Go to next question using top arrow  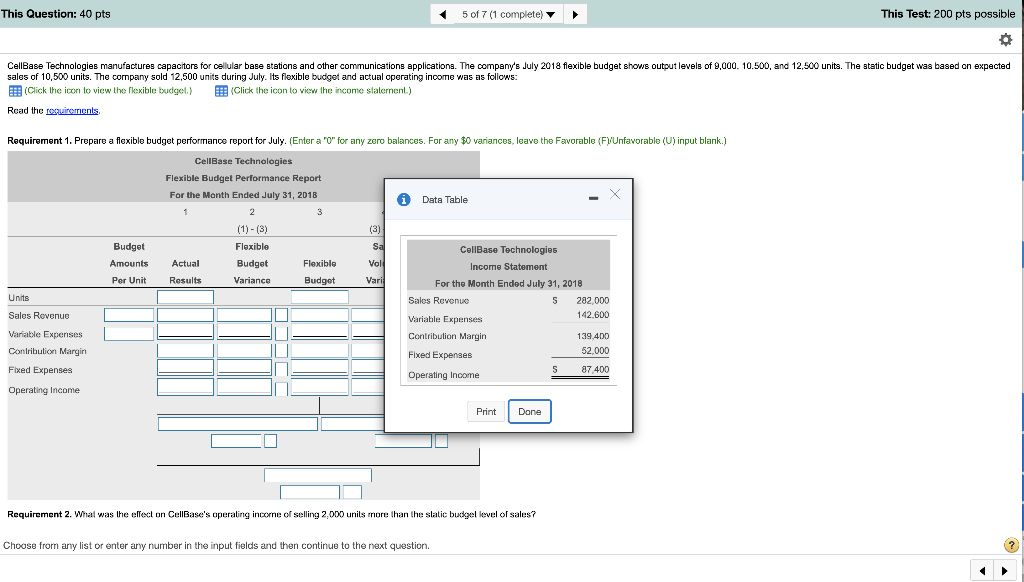575,14
